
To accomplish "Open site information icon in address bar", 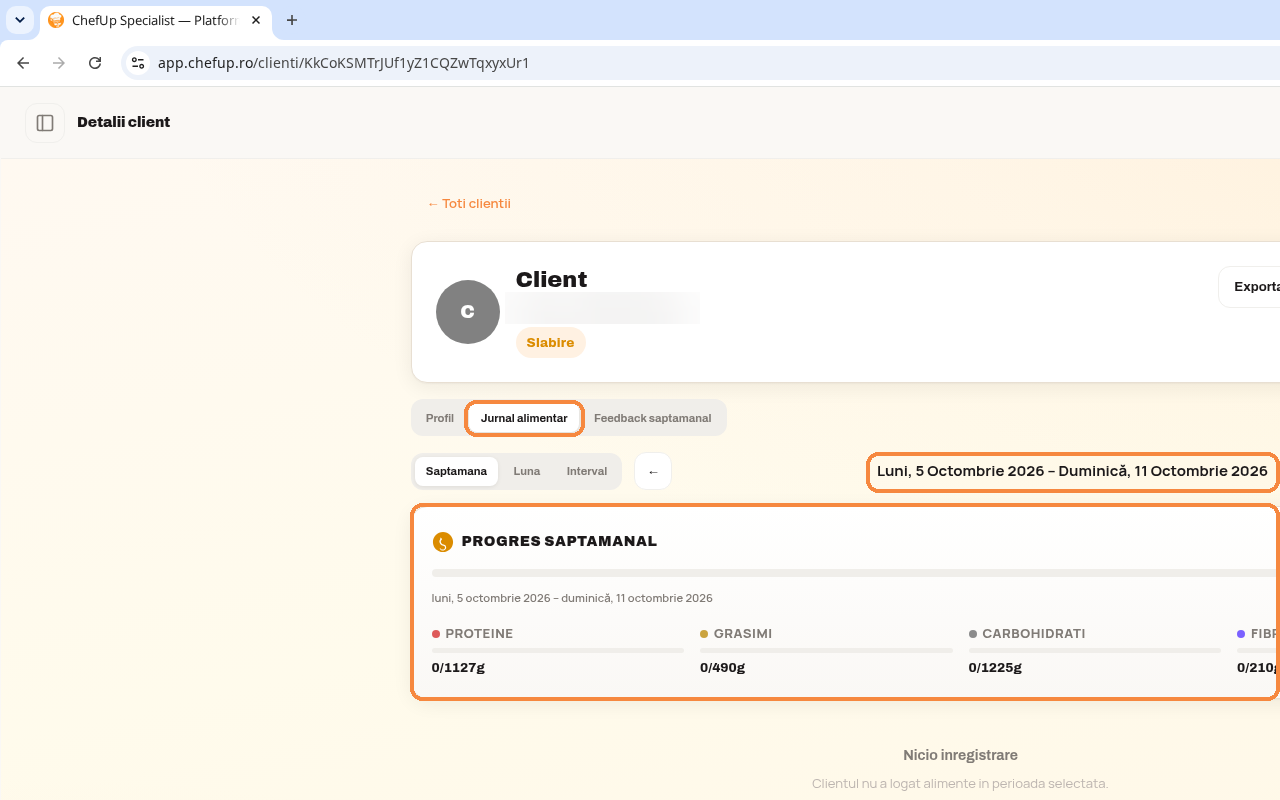I will click(x=138, y=63).
